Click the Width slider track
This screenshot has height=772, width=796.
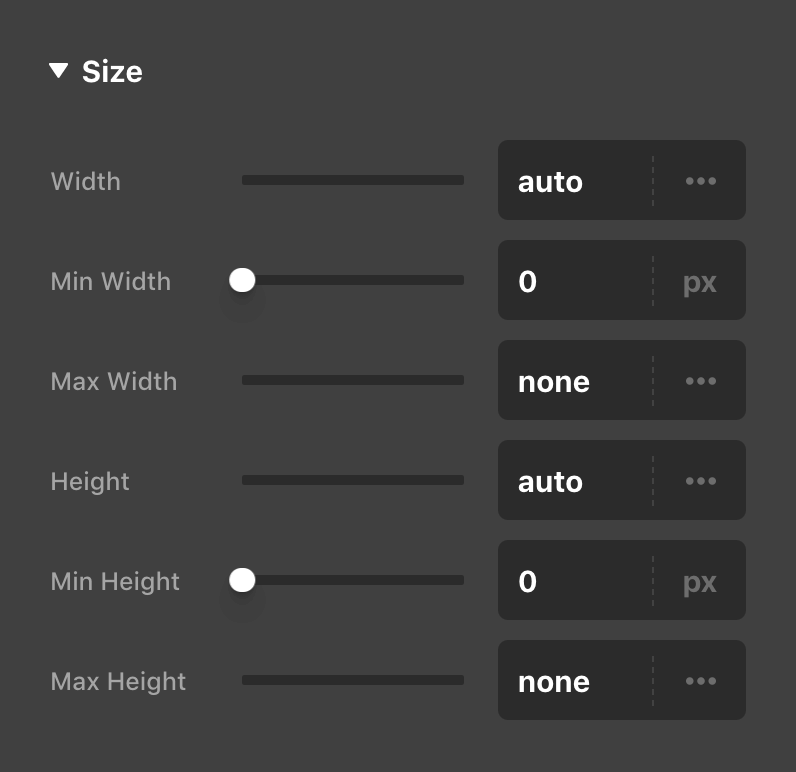pyautogui.click(x=352, y=180)
